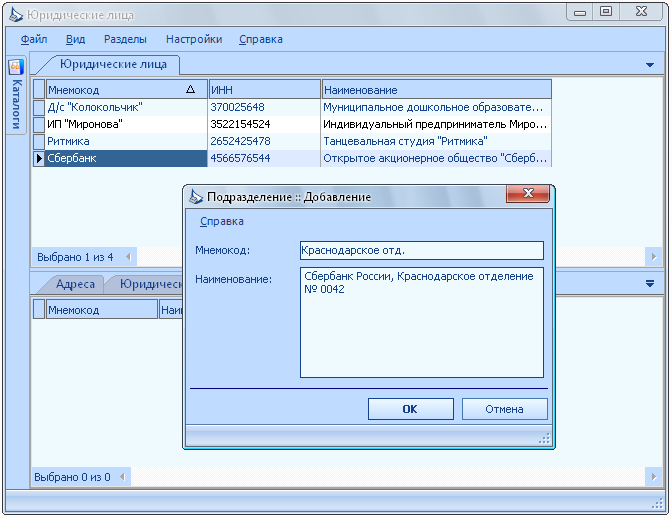Open the Каталоги sidebar icon
This screenshot has height=518, width=672.
click(x=16, y=67)
